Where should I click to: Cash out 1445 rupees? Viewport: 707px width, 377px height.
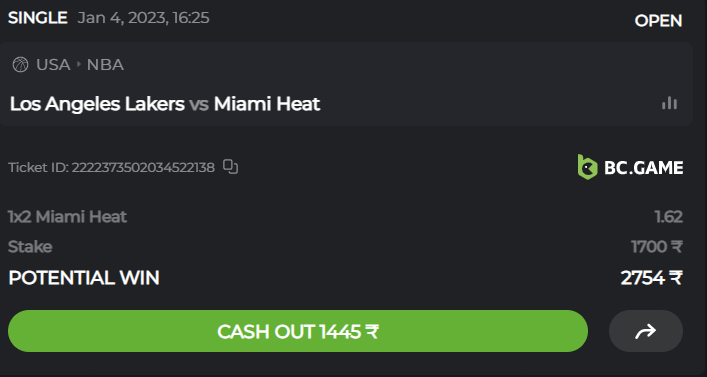click(x=298, y=331)
